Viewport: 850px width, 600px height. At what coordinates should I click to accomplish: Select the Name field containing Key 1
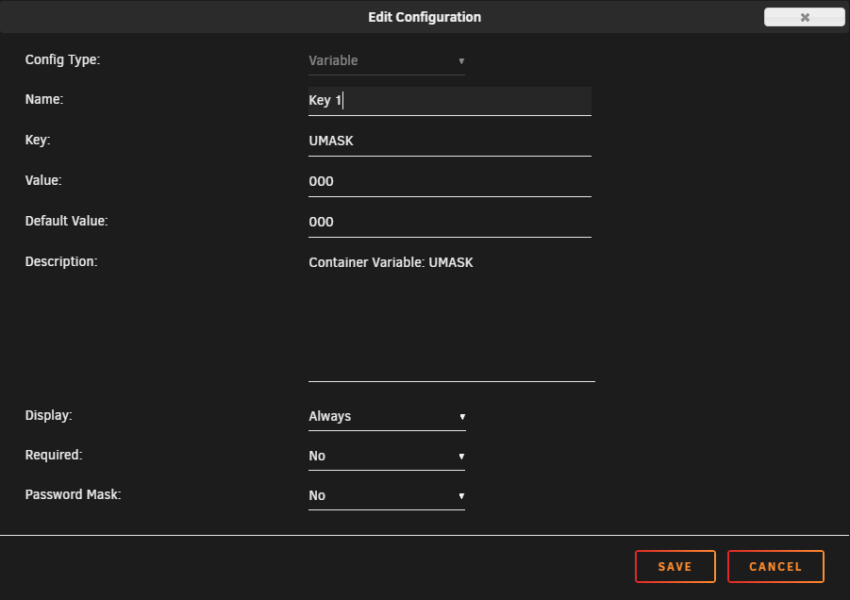(x=449, y=100)
